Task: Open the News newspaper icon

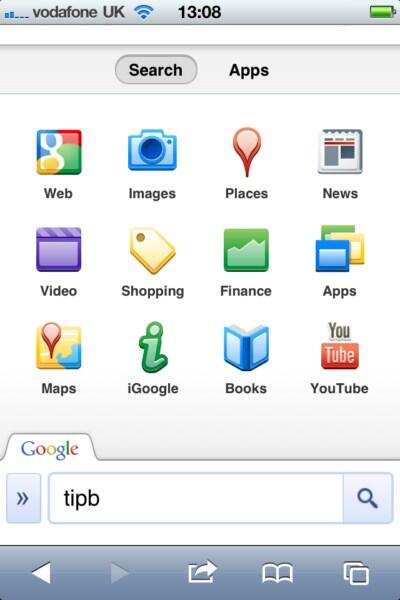Action: (340, 152)
